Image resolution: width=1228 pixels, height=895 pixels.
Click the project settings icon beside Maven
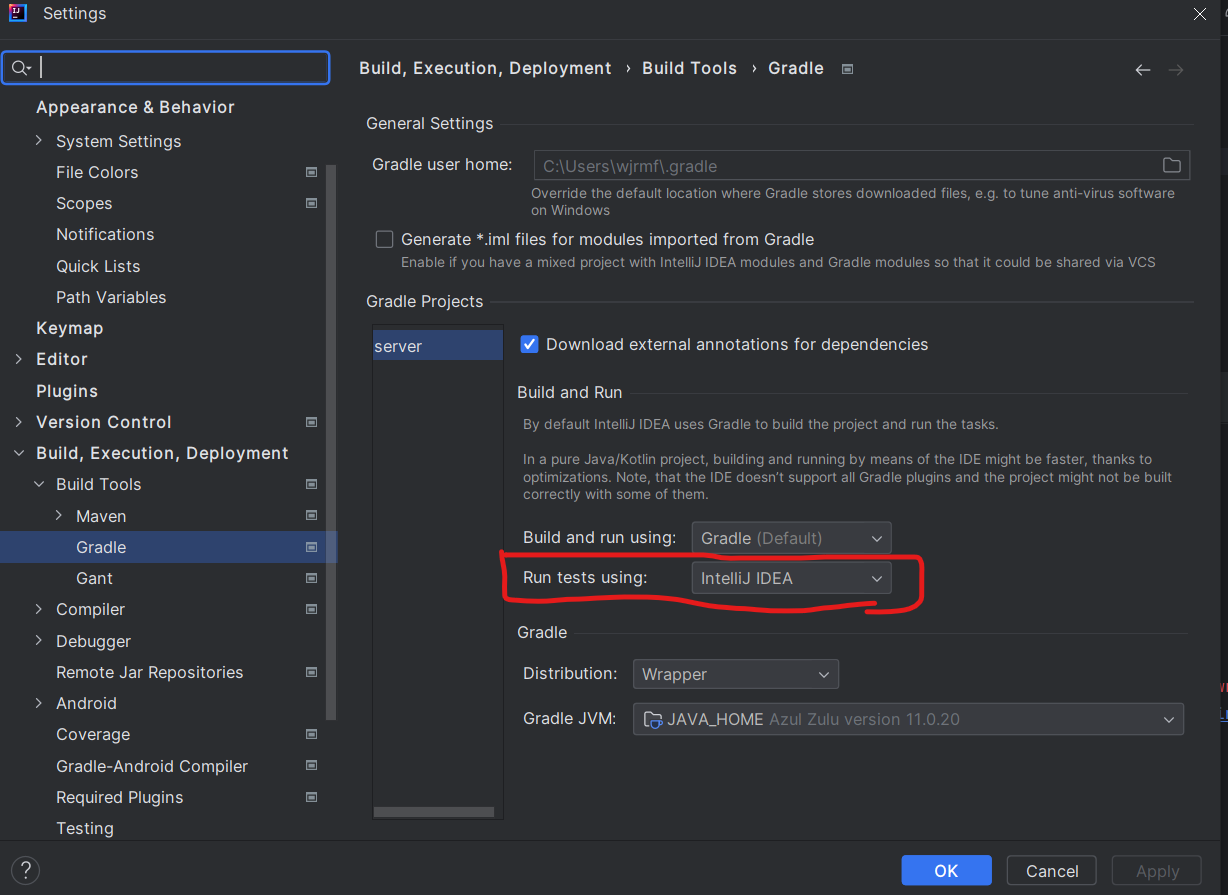(x=311, y=516)
